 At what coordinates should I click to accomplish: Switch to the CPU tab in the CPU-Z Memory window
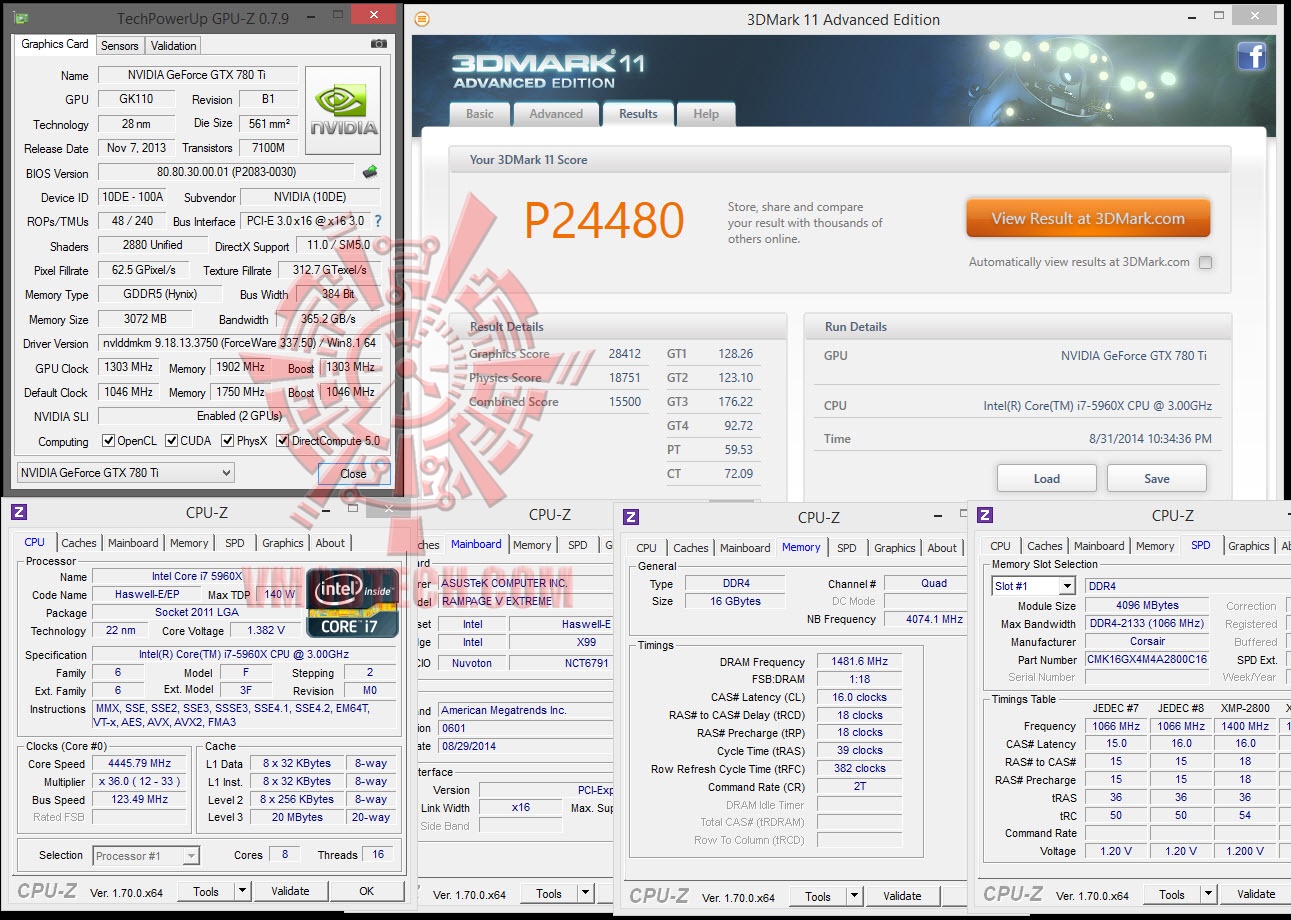[647, 548]
